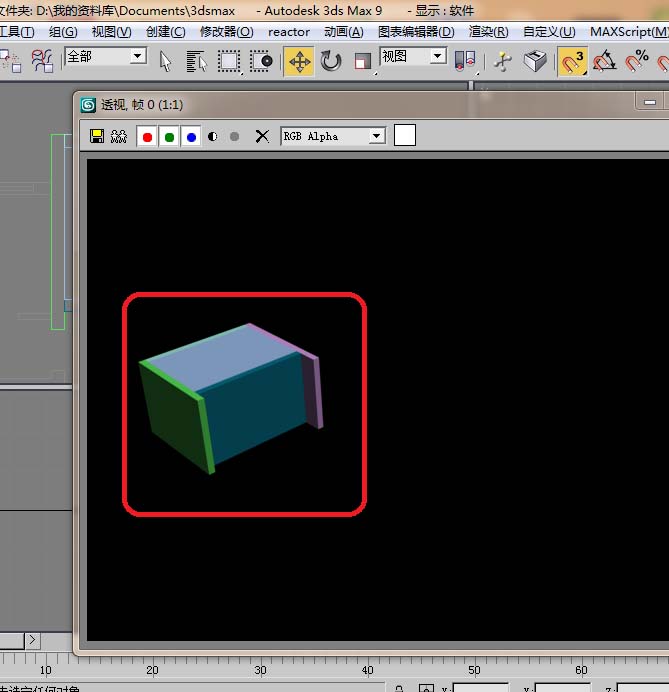
Task: Choose the Rectangular Selection Region tool
Action: [229, 61]
